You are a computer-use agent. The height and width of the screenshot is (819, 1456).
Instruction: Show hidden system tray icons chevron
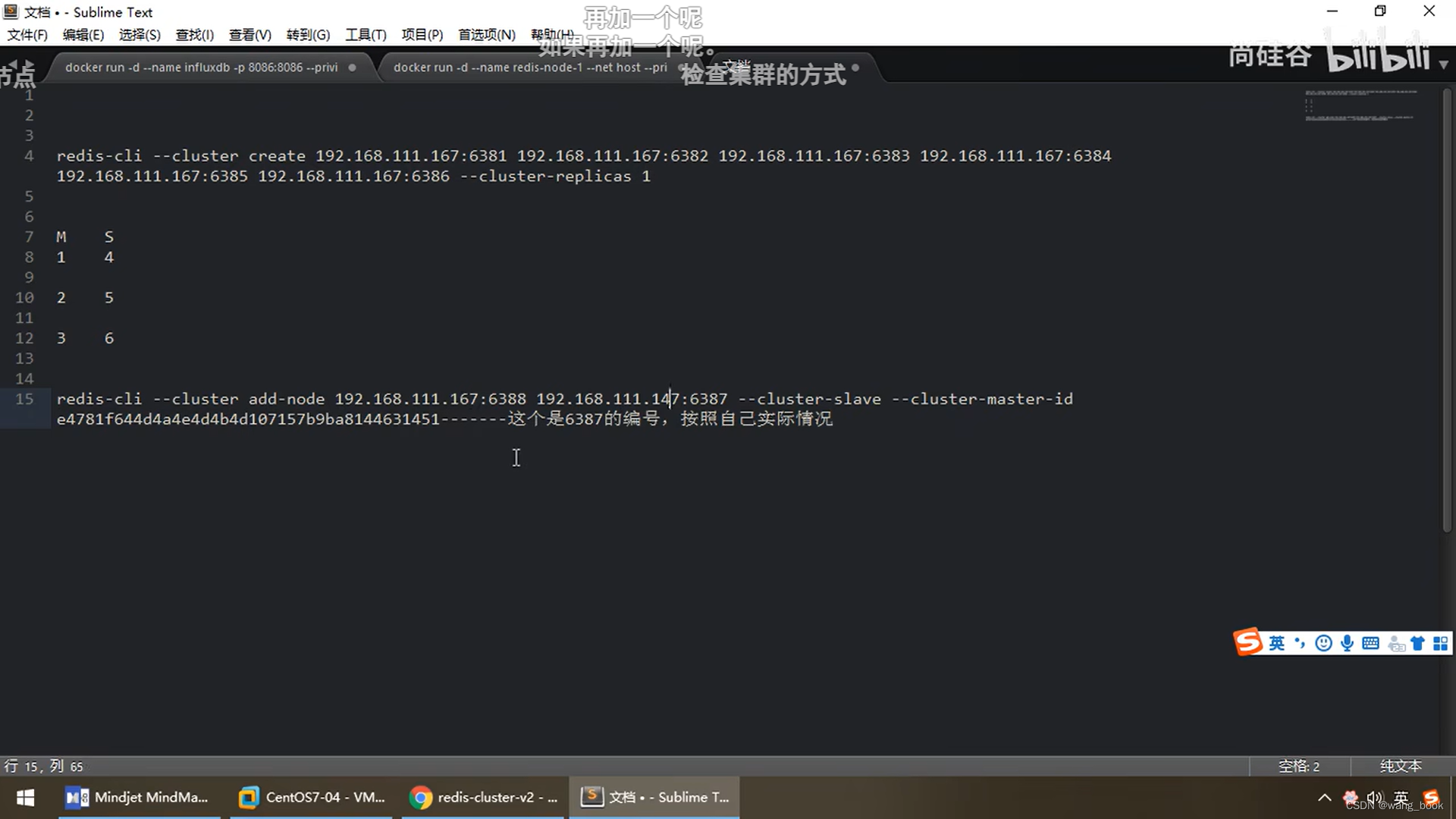[1324, 798]
